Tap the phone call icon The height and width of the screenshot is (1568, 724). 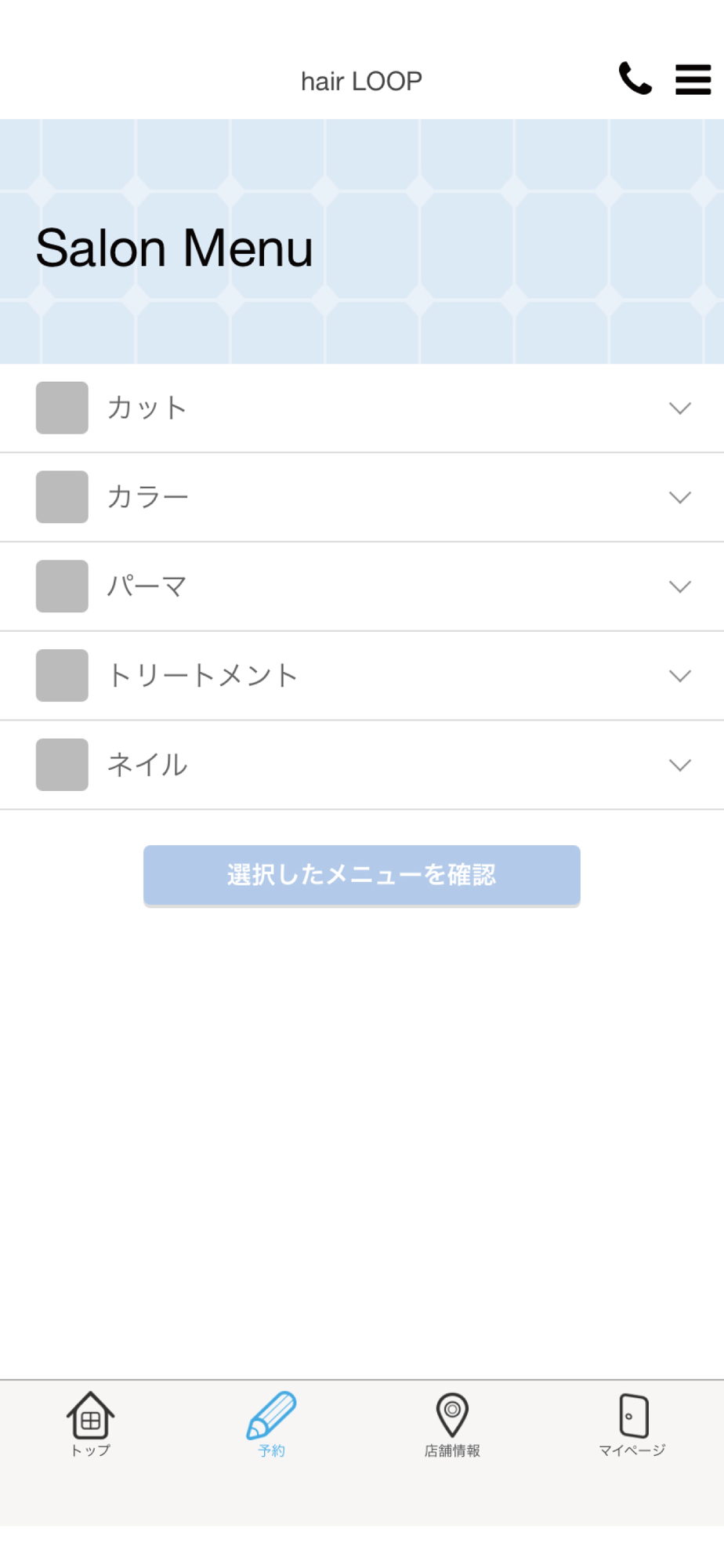635,78
